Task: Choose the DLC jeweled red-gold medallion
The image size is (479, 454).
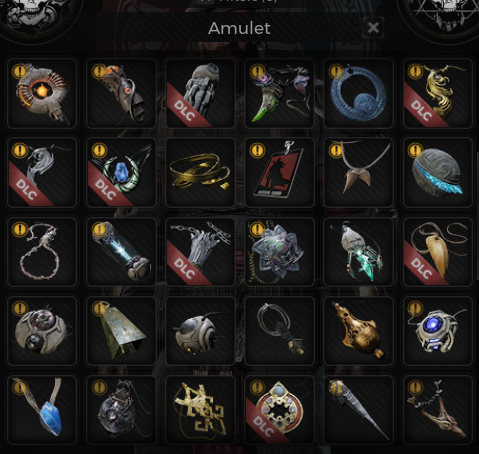Action: click(279, 410)
